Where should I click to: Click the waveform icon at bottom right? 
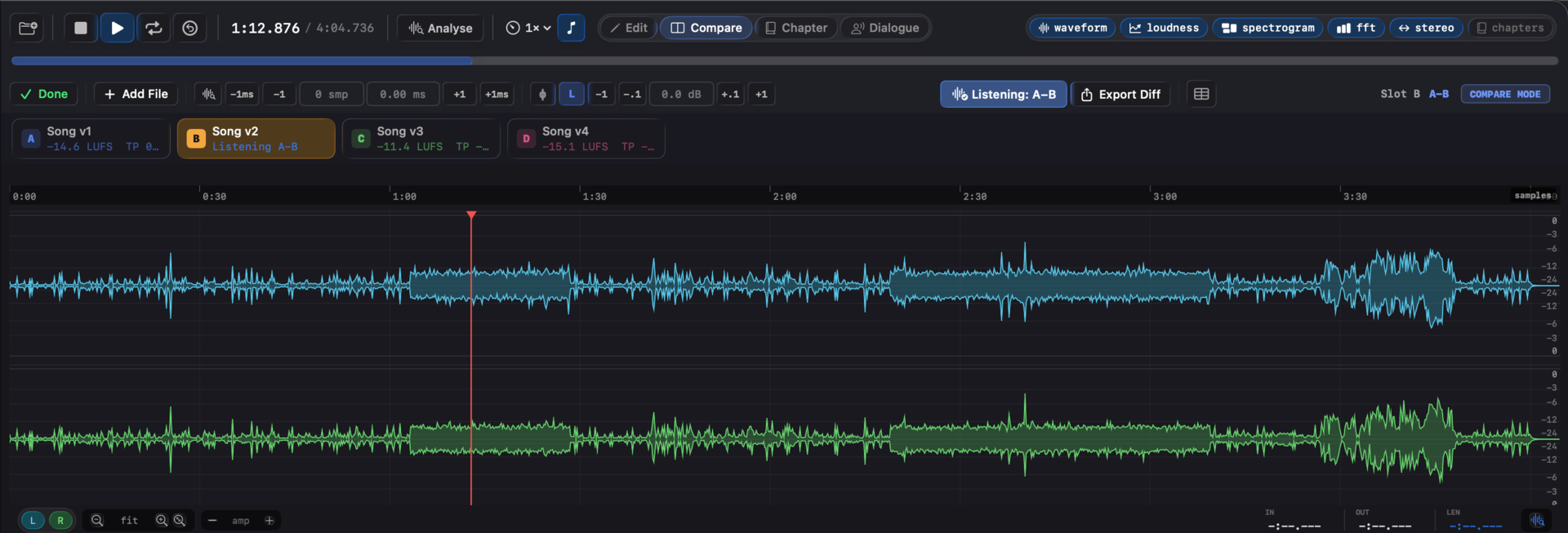[x=1537, y=520]
